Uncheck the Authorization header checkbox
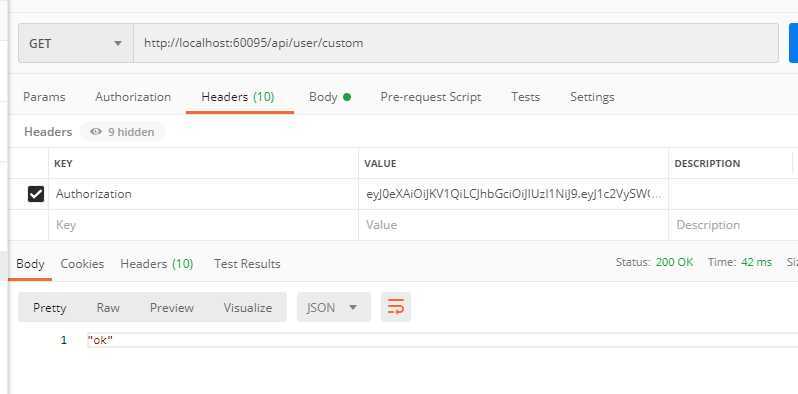The image size is (798, 394). 36,194
